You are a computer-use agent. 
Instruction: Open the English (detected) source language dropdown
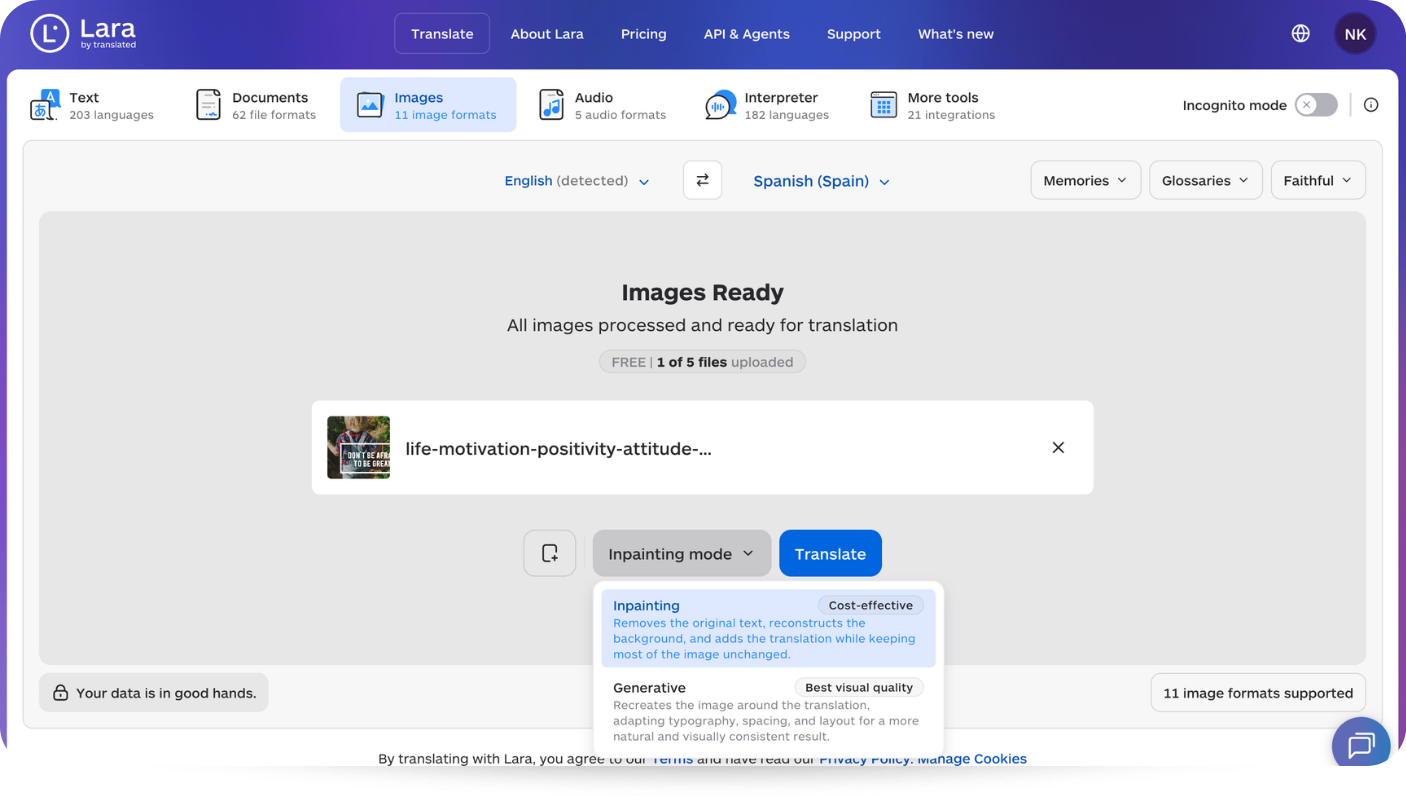[x=577, y=181]
